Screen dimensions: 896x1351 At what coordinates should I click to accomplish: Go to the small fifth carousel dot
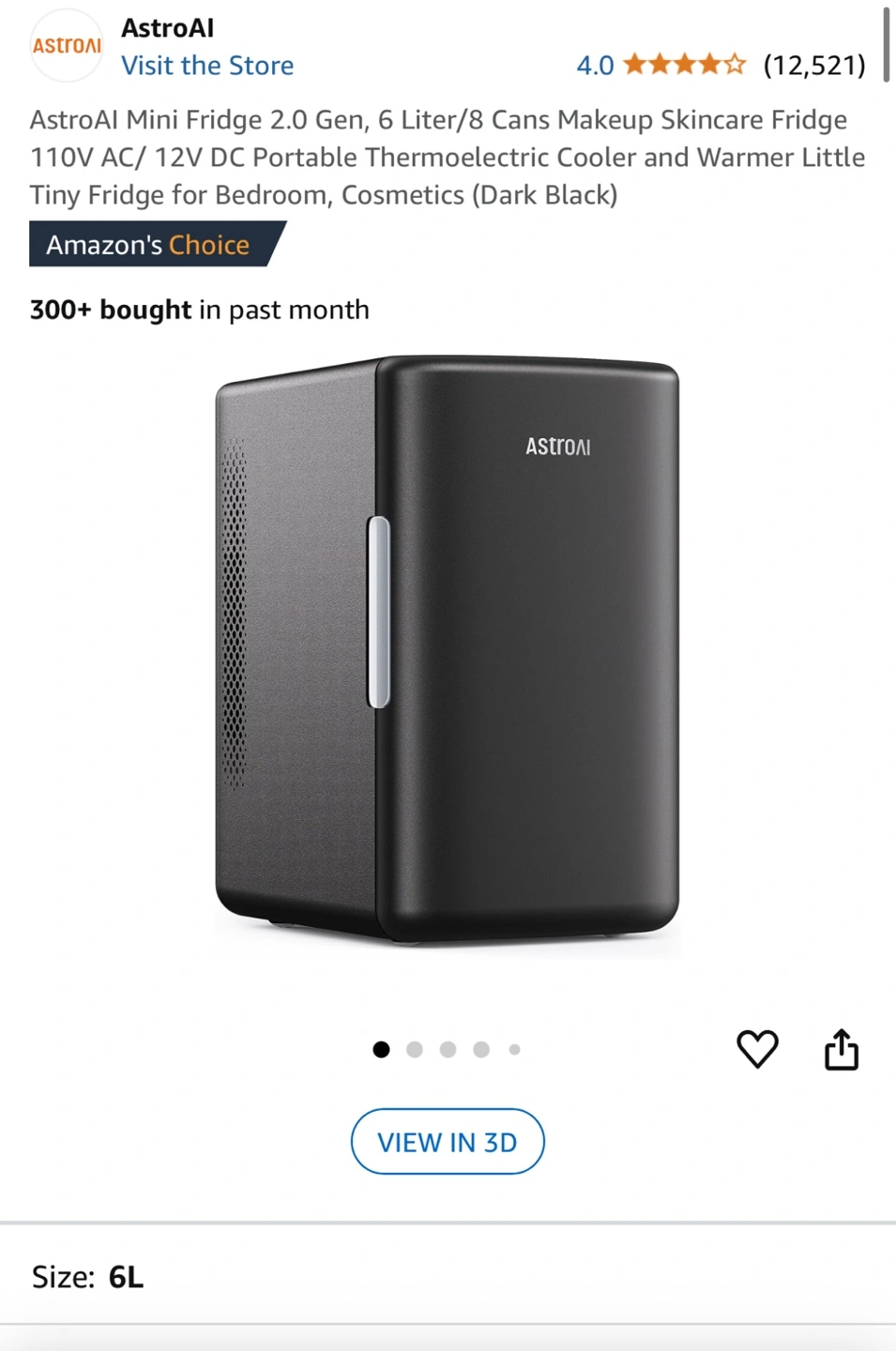pos(514,1049)
